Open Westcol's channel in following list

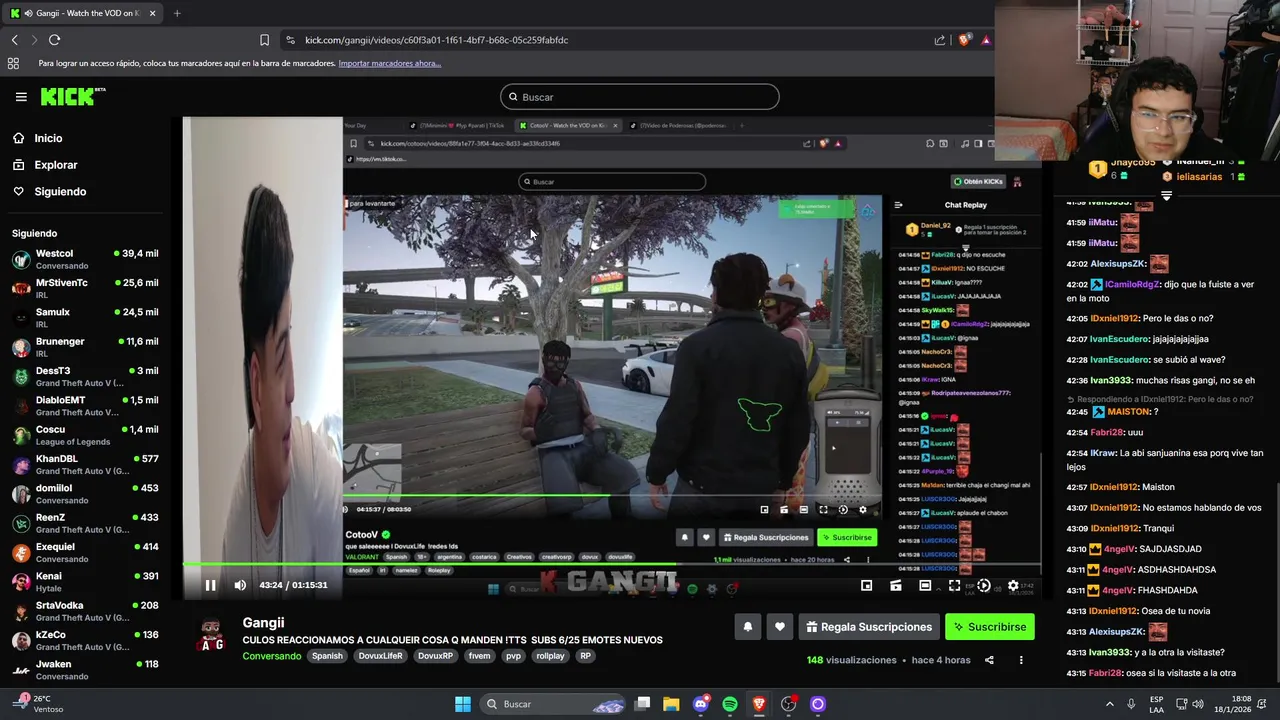(84, 259)
